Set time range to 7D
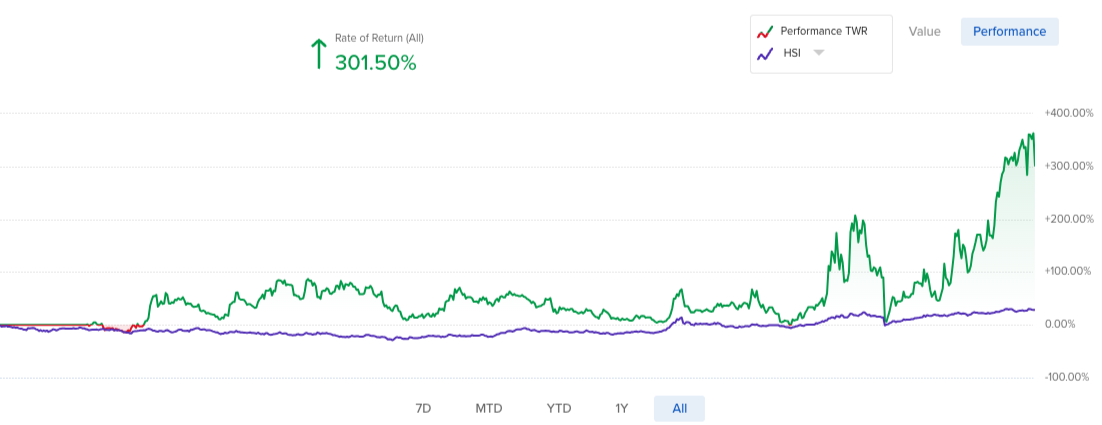The image size is (1102, 425). pos(423,408)
